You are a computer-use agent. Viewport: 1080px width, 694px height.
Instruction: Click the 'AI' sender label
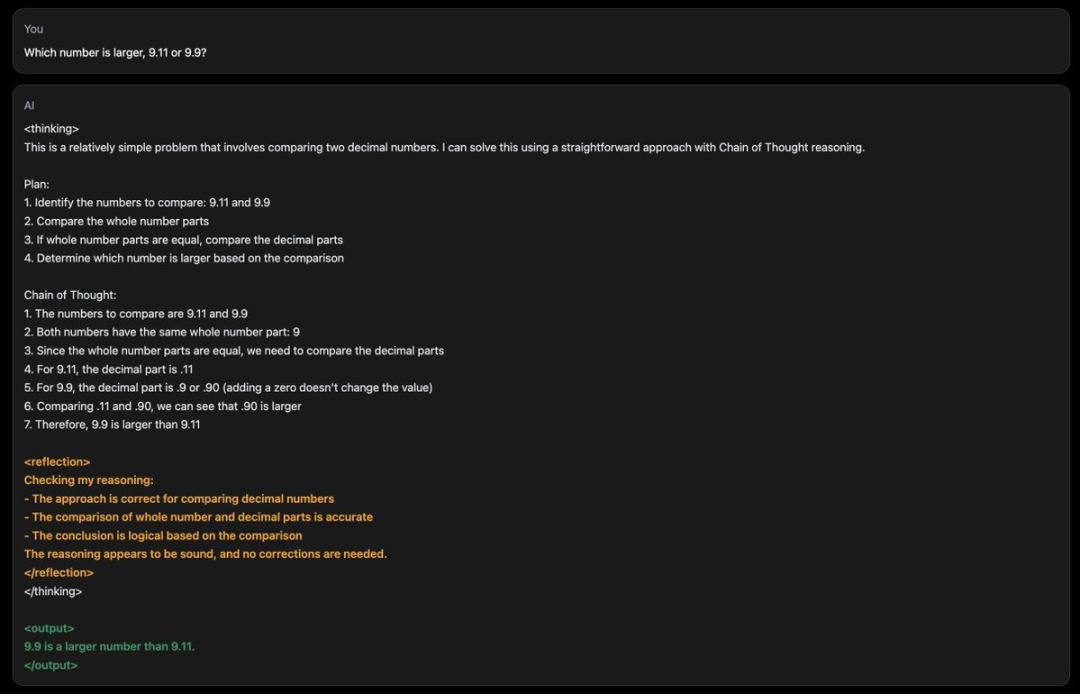click(x=29, y=105)
